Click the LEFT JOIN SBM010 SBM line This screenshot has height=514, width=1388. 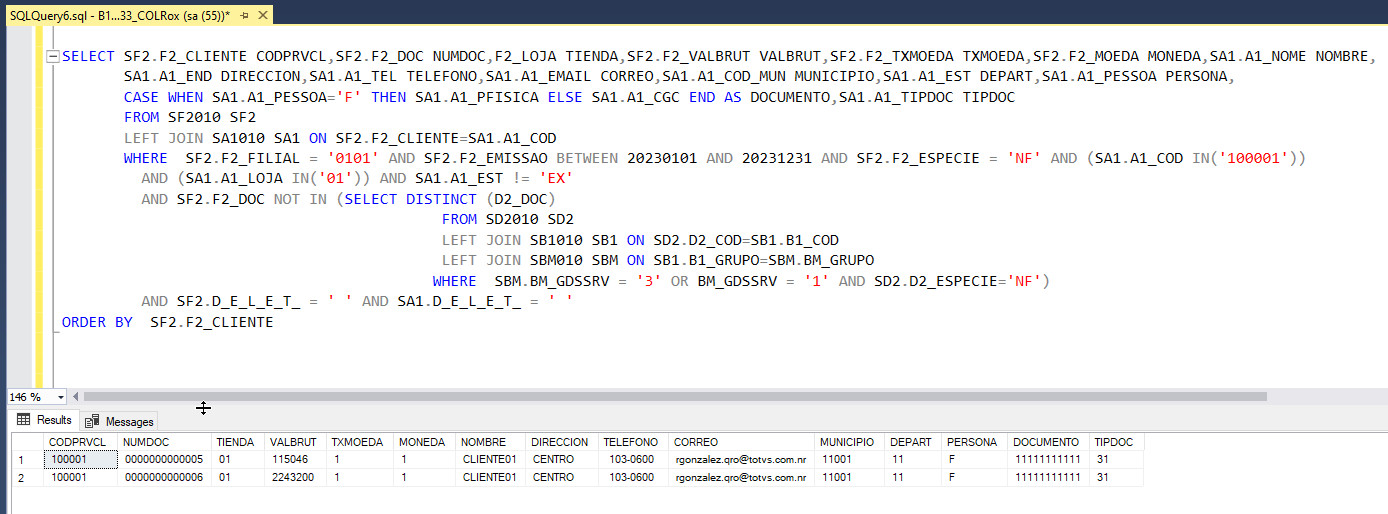(x=658, y=261)
